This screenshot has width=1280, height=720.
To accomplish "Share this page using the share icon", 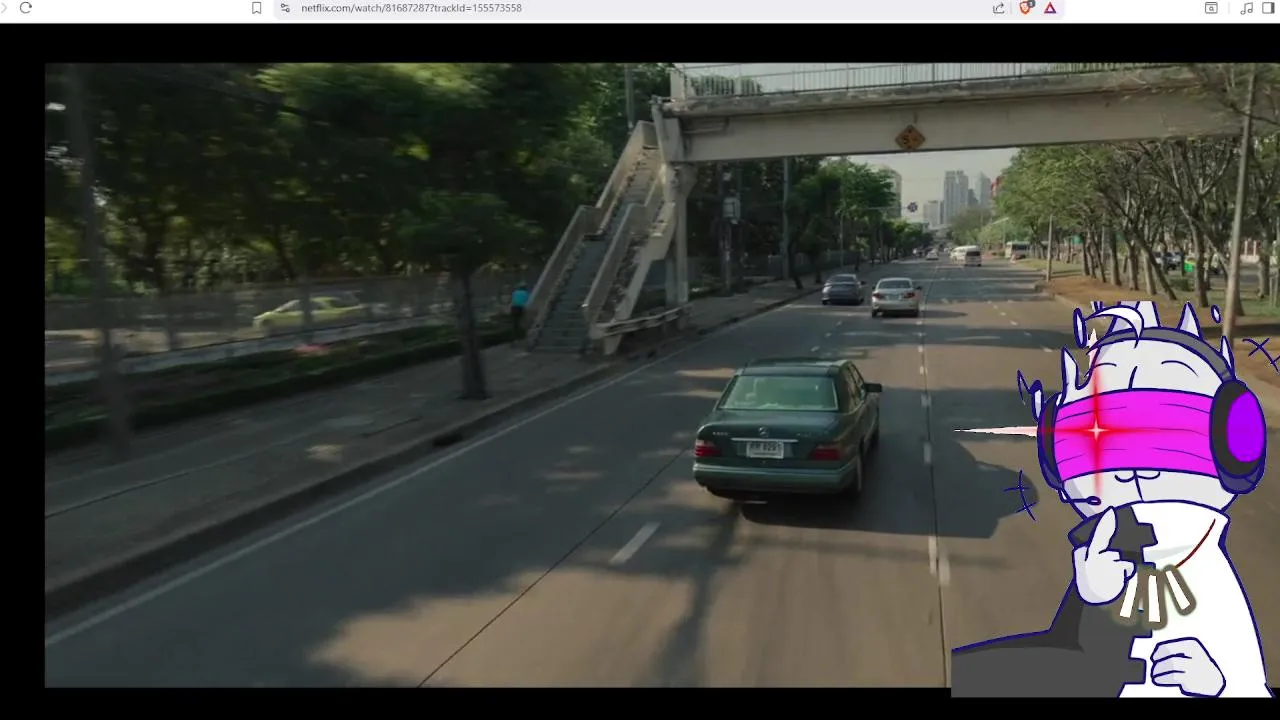I will click(x=998, y=8).
